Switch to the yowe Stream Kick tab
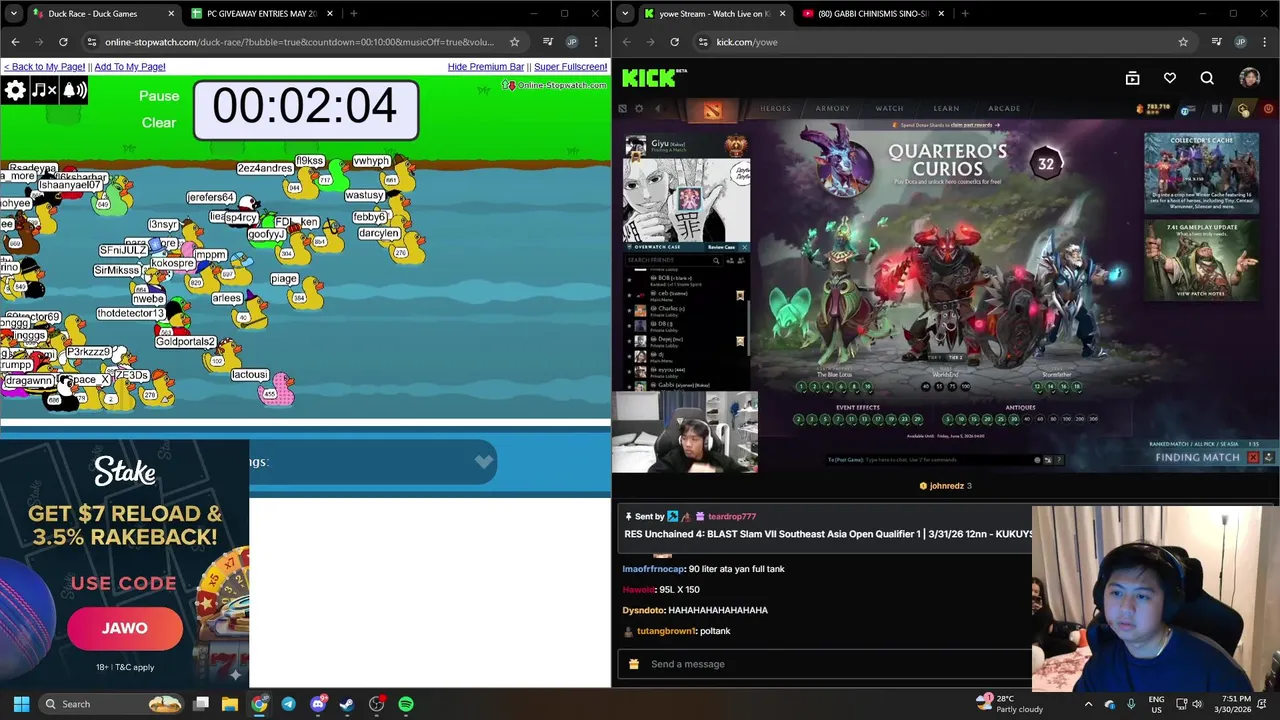Image resolution: width=1280 pixels, height=720 pixels. (713, 14)
